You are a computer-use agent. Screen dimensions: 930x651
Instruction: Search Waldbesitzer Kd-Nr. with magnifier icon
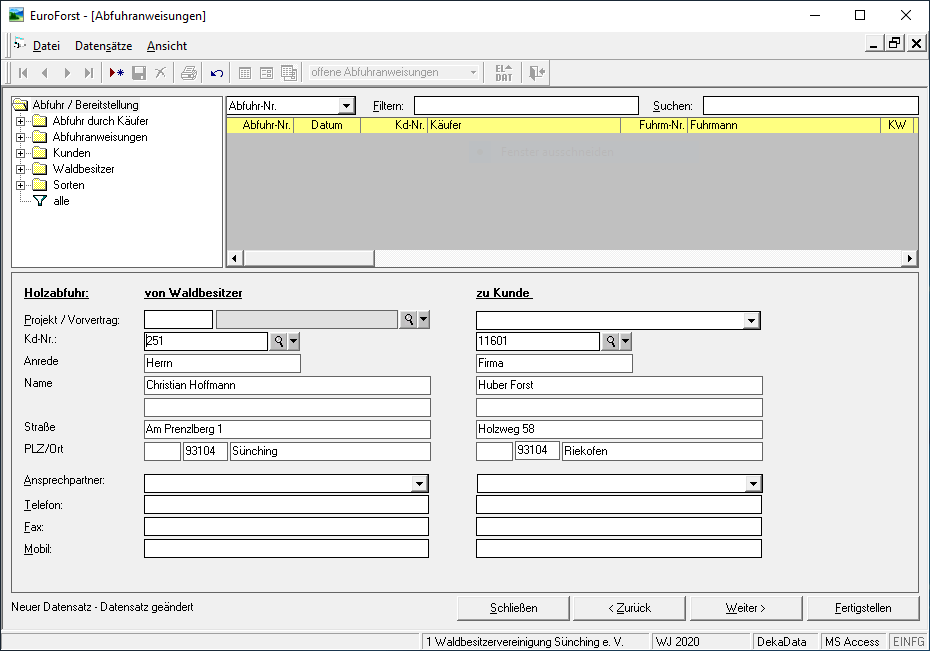pos(278,342)
